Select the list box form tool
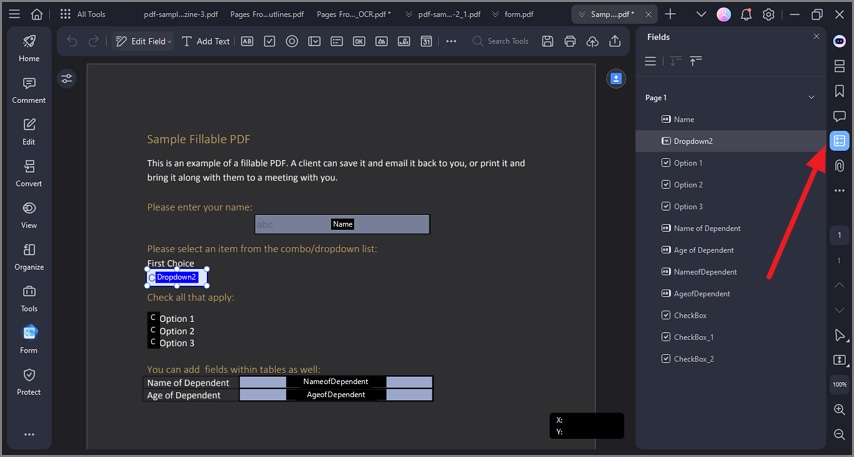The image size is (854, 457). [337, 41]
